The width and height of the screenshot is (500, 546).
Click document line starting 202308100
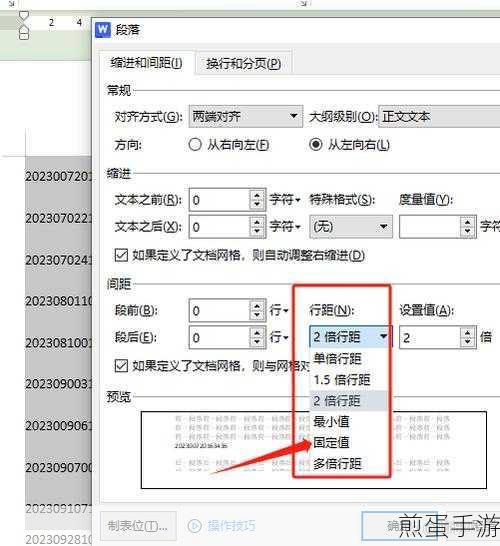58,343
